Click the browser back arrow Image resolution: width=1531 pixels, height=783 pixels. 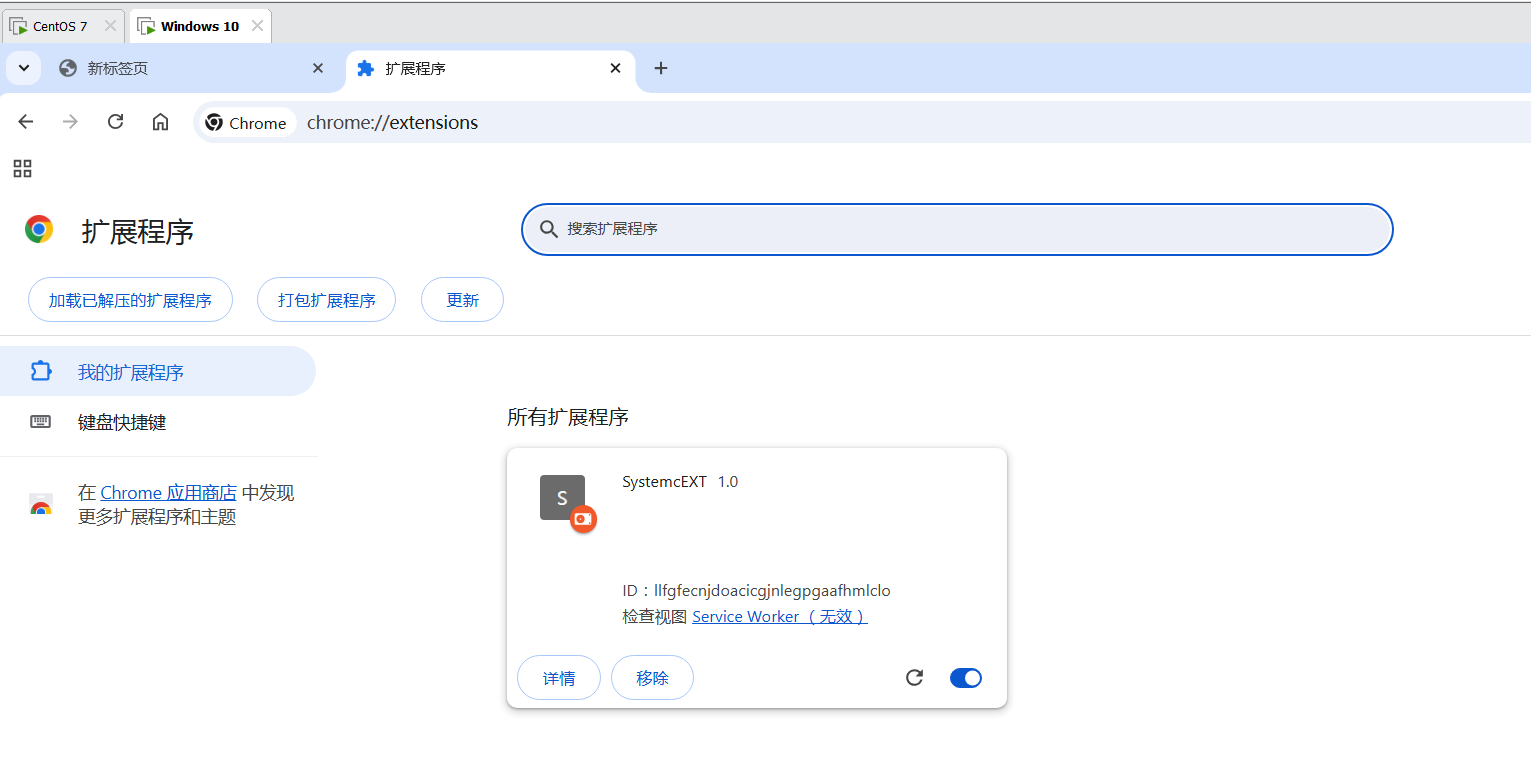point(26,122)
